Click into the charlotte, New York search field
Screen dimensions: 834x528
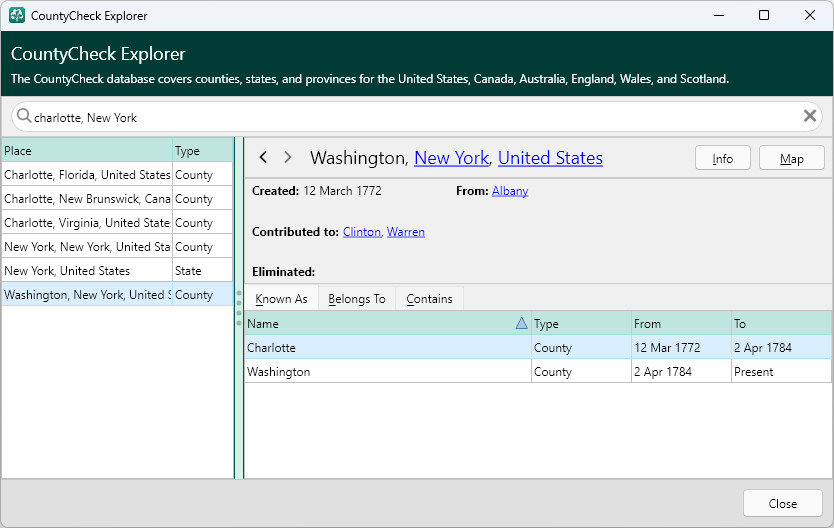[x=415, y=117]
